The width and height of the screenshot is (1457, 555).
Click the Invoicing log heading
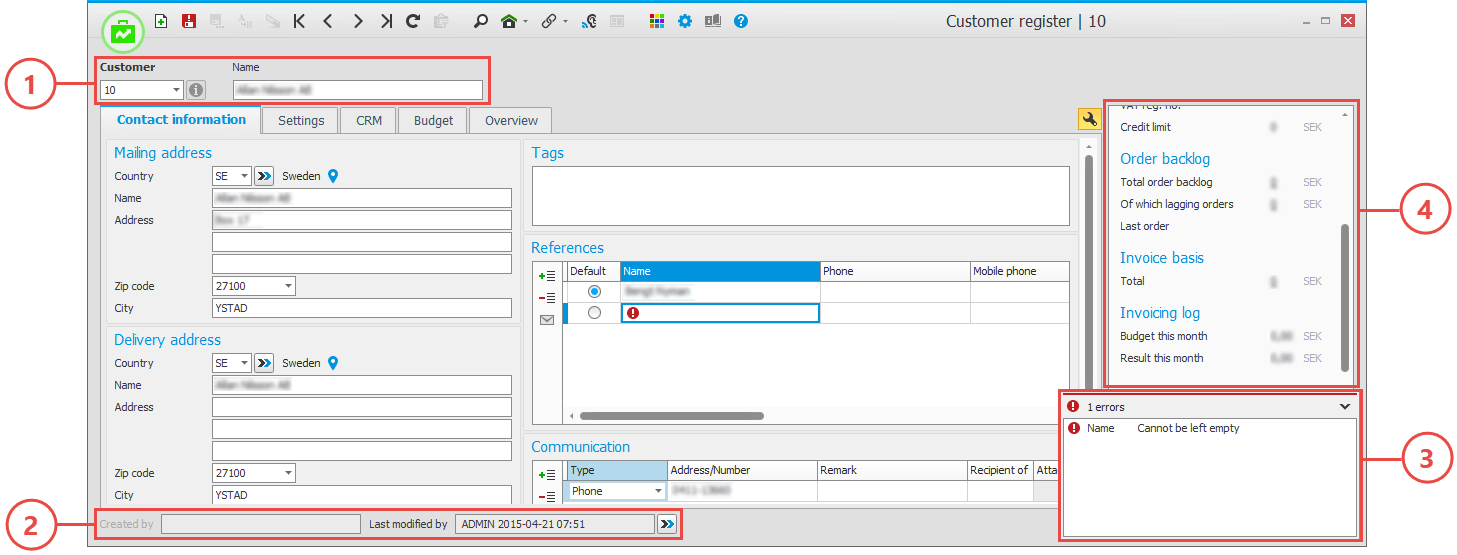[1160, 313]
